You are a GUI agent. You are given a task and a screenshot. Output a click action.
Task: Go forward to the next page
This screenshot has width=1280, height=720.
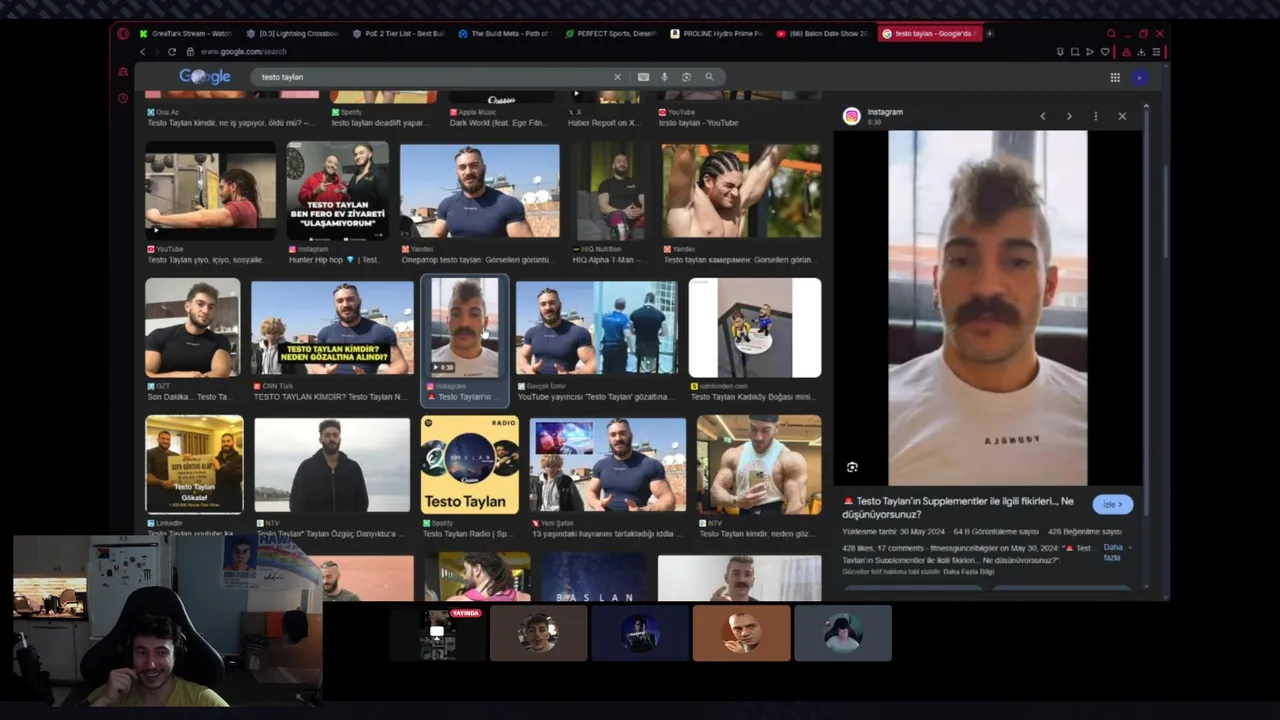coord(157,52)
